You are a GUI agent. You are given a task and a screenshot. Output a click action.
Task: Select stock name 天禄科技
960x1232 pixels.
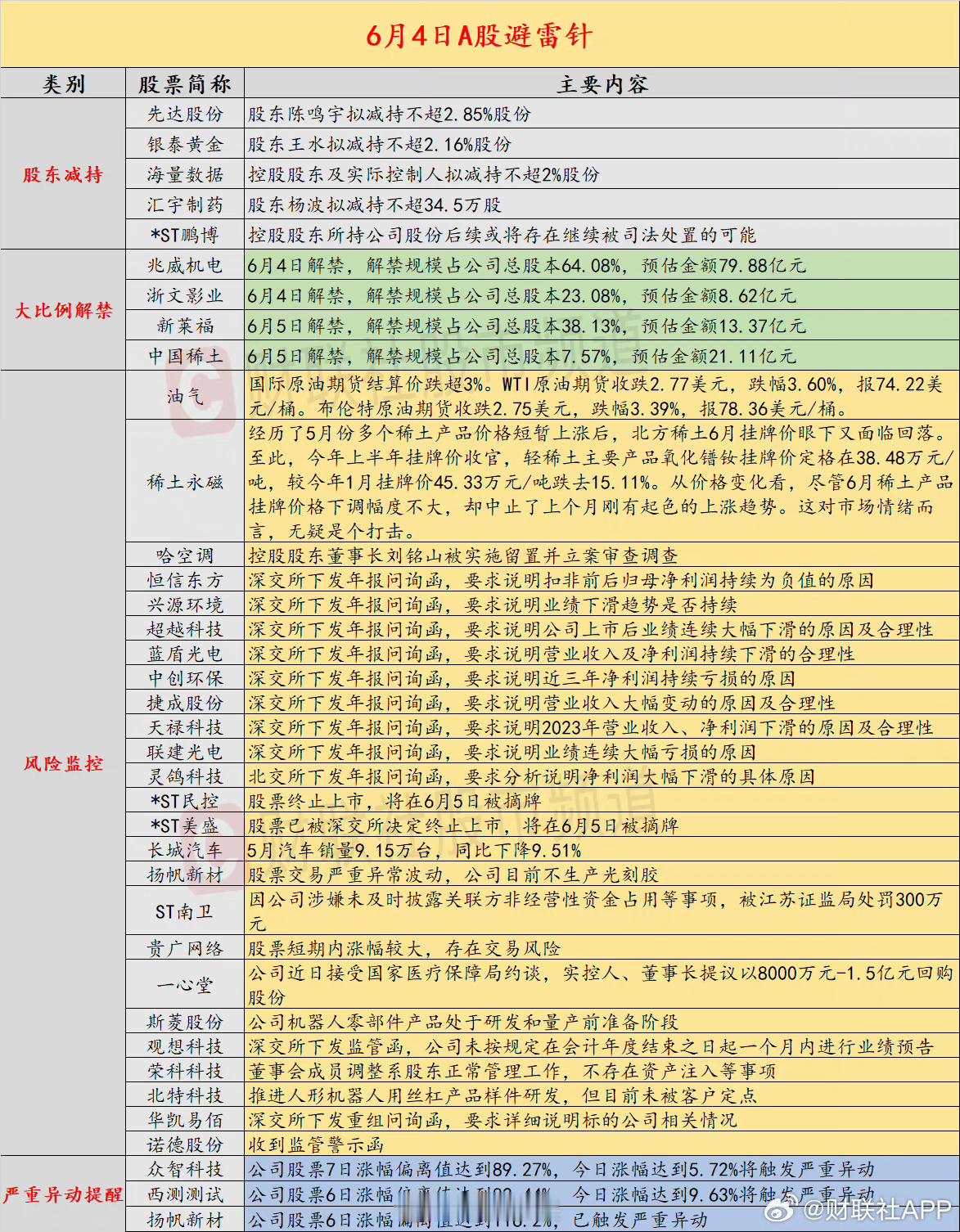pyautogui.click(x=185, y=728)
